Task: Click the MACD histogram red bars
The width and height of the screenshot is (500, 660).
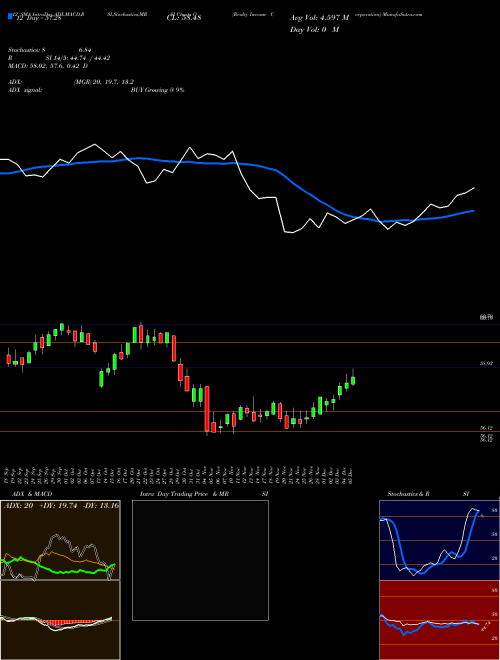Action: (x=69, y=623)
